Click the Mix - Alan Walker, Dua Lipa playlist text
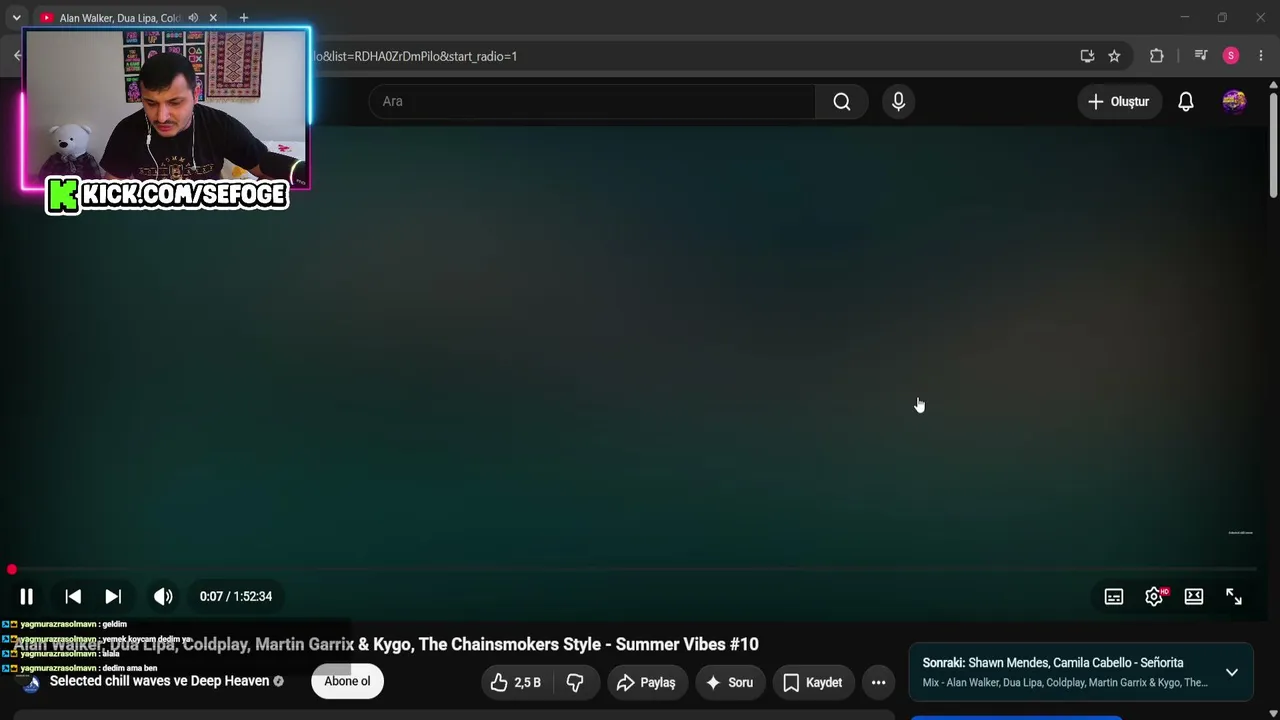 (x=1065, y=683)
